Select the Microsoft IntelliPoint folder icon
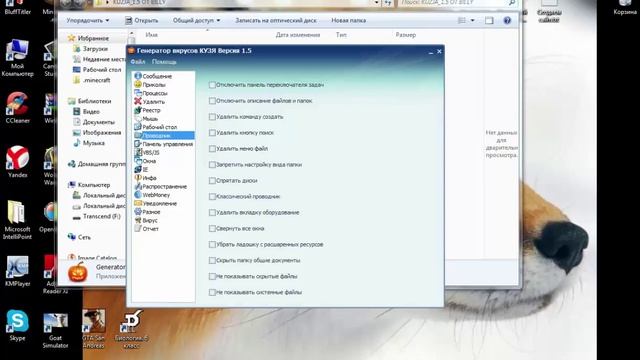The image size is (640, 360). 18,220
